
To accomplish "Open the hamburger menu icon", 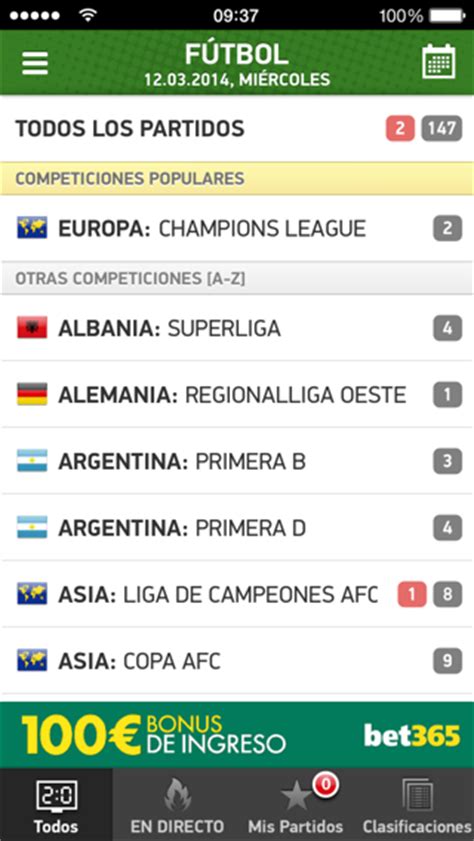I will pos(35,63).
